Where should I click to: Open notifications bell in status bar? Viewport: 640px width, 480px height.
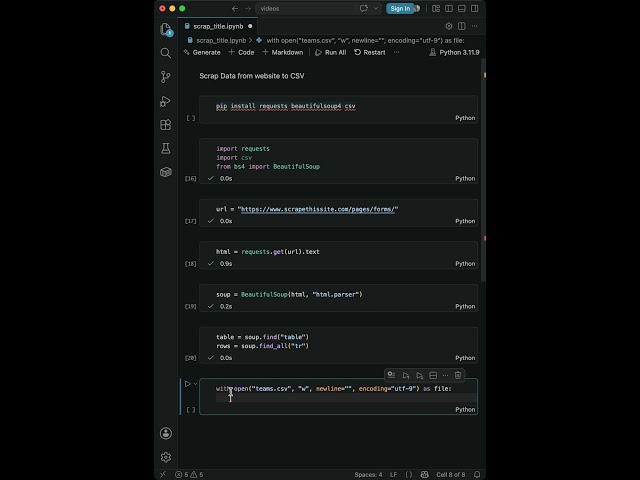[477, 474]
